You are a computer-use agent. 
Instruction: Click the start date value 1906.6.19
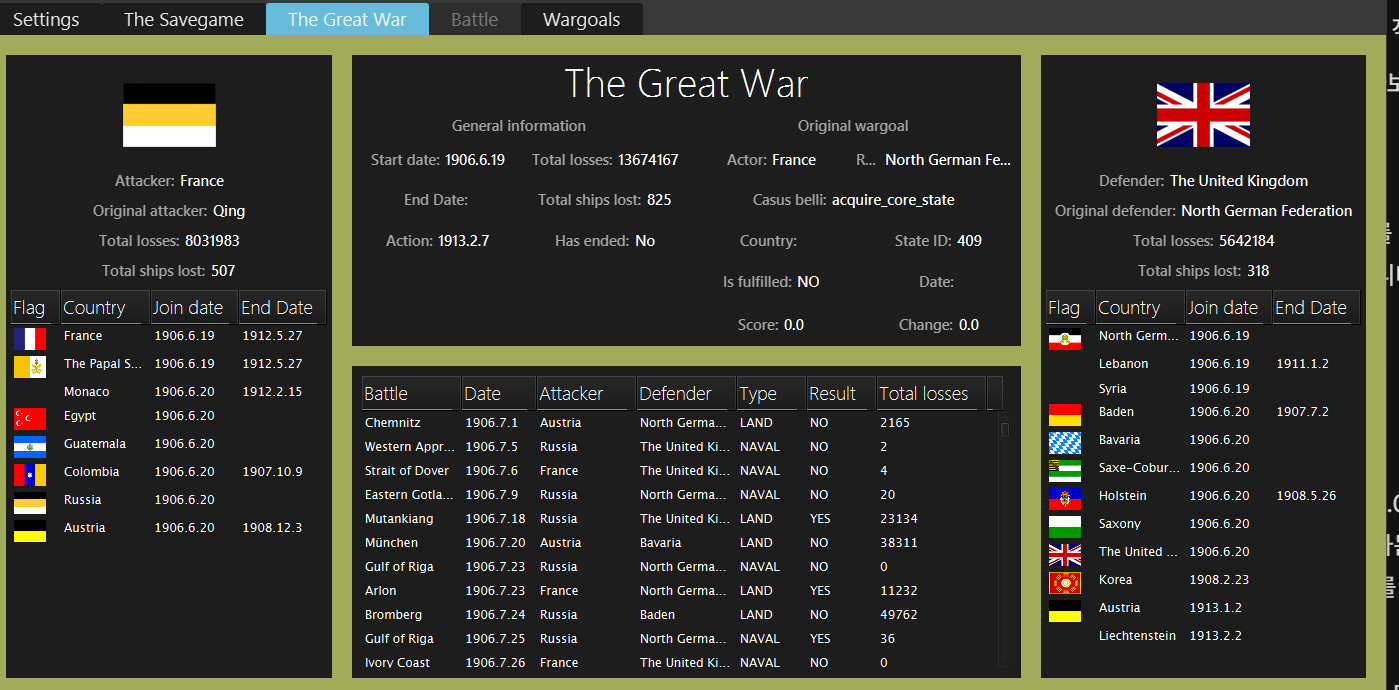[475, 160]
